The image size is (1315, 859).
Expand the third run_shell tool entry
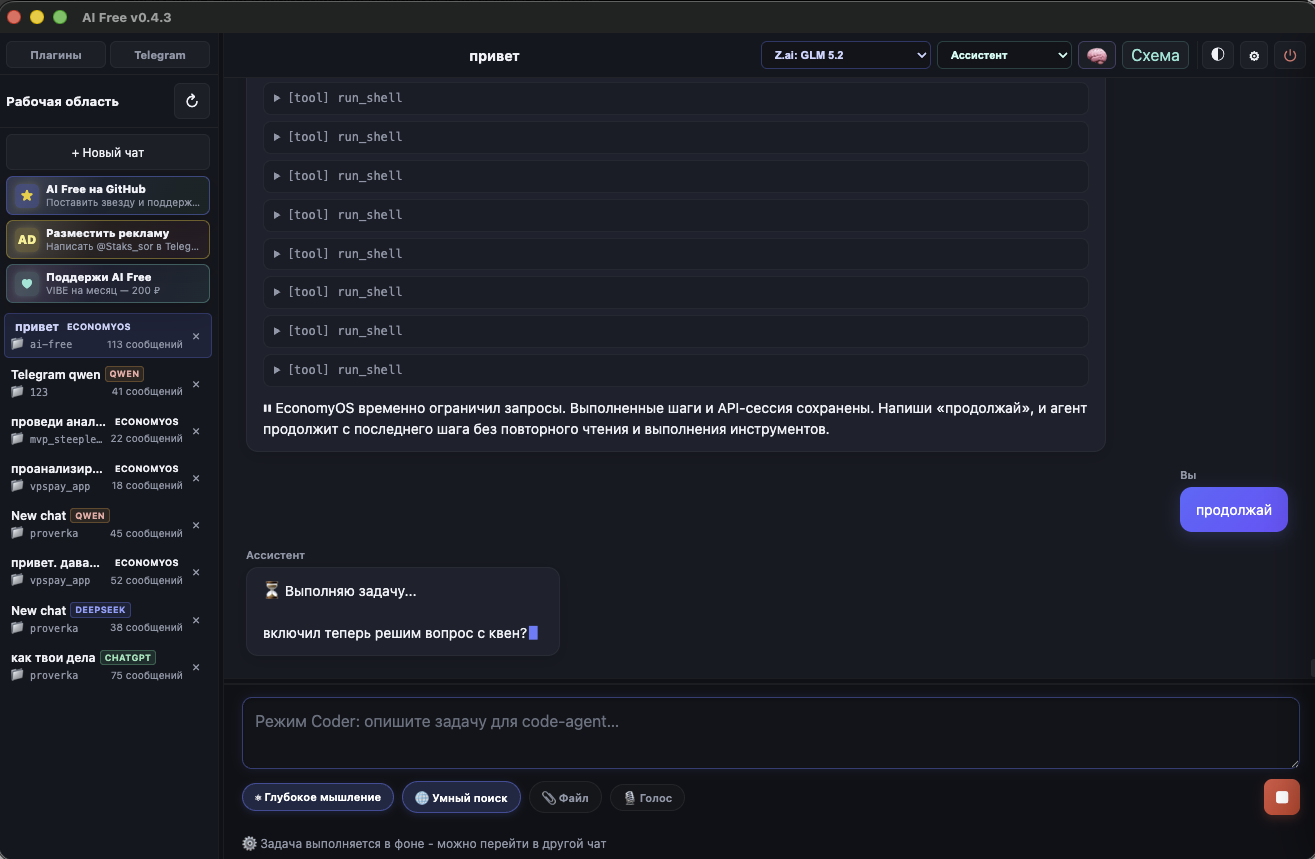click(676, 176)
